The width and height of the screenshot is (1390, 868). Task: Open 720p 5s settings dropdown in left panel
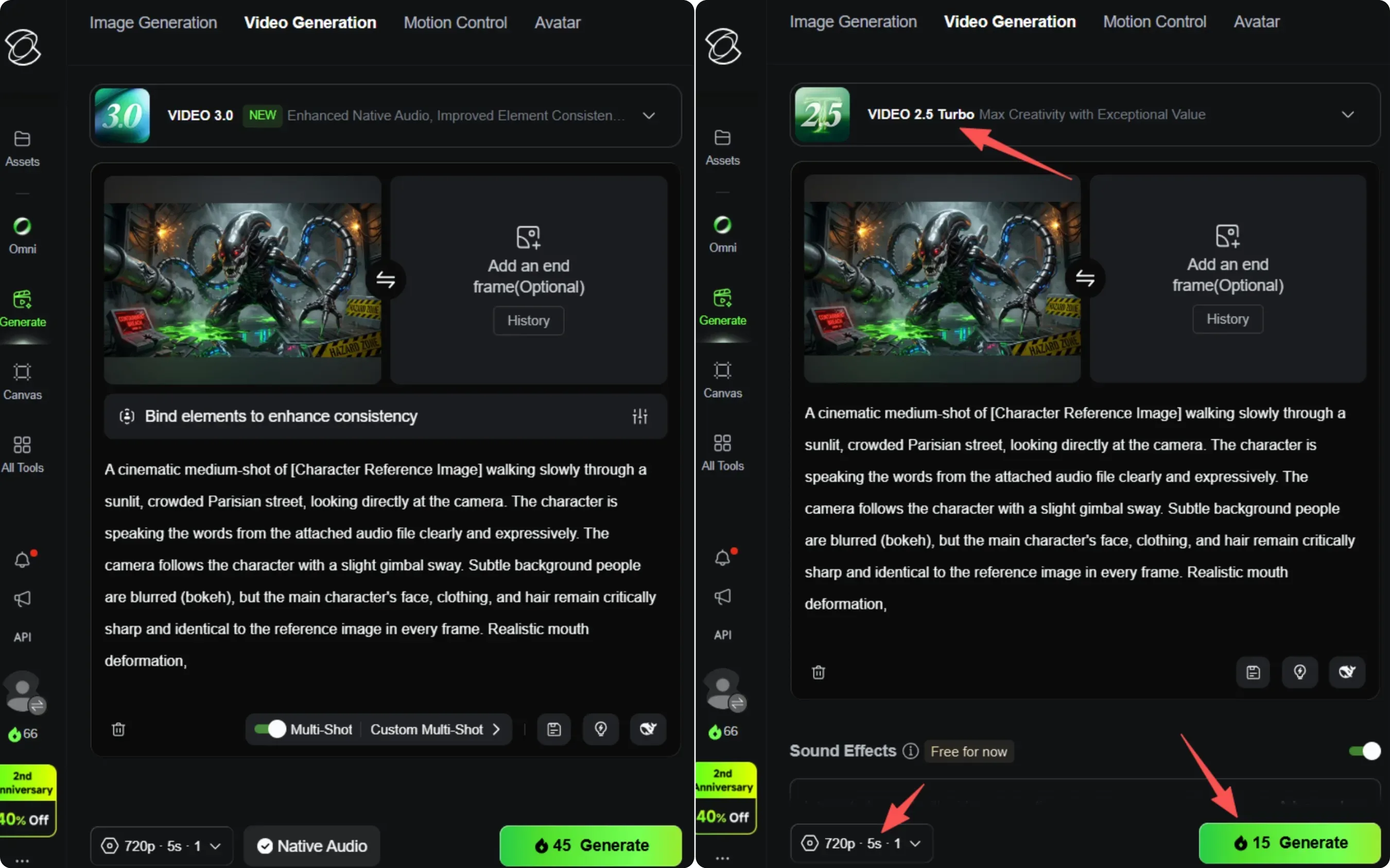pyautogui.click(x=162, y=845)
